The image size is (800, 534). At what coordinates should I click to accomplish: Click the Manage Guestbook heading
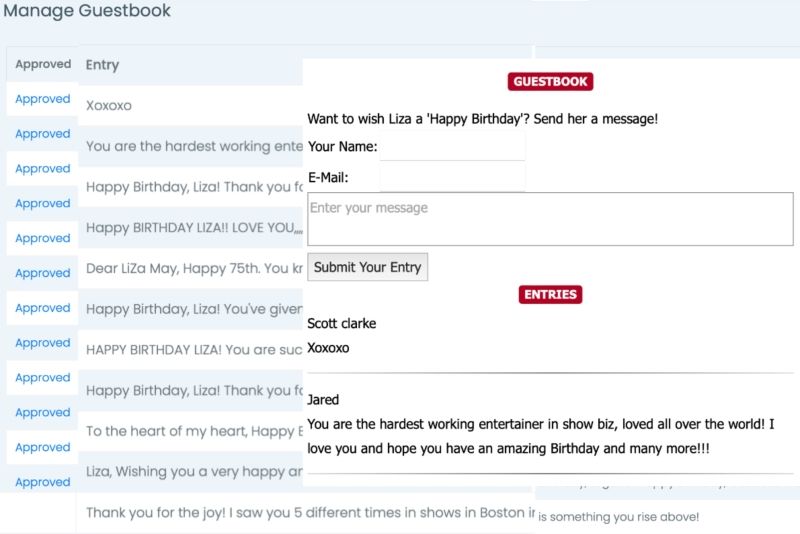click(x=87, y=11)
